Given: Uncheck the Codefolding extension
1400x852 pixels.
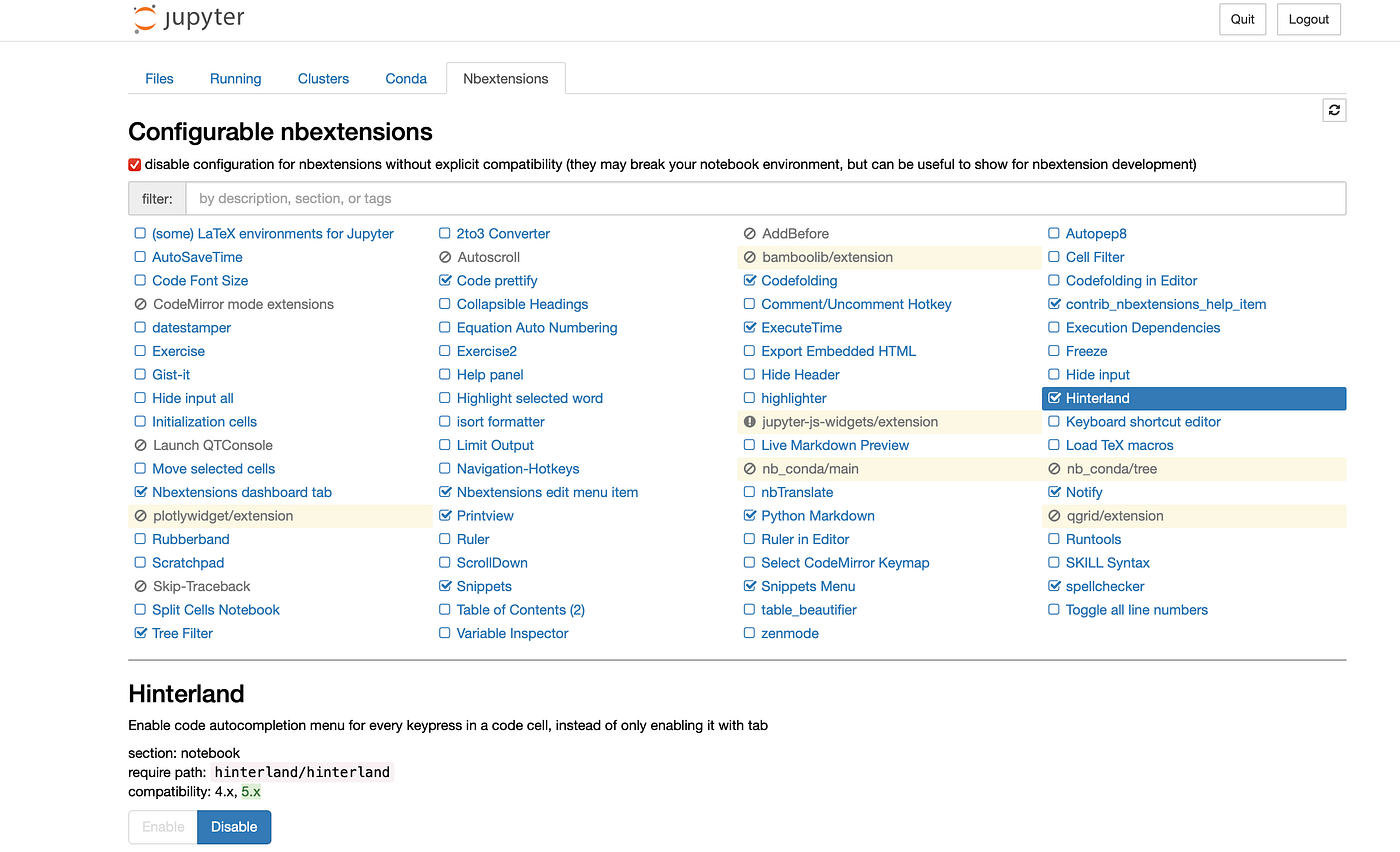Looking at the screenshot, I should click(750, 281).
